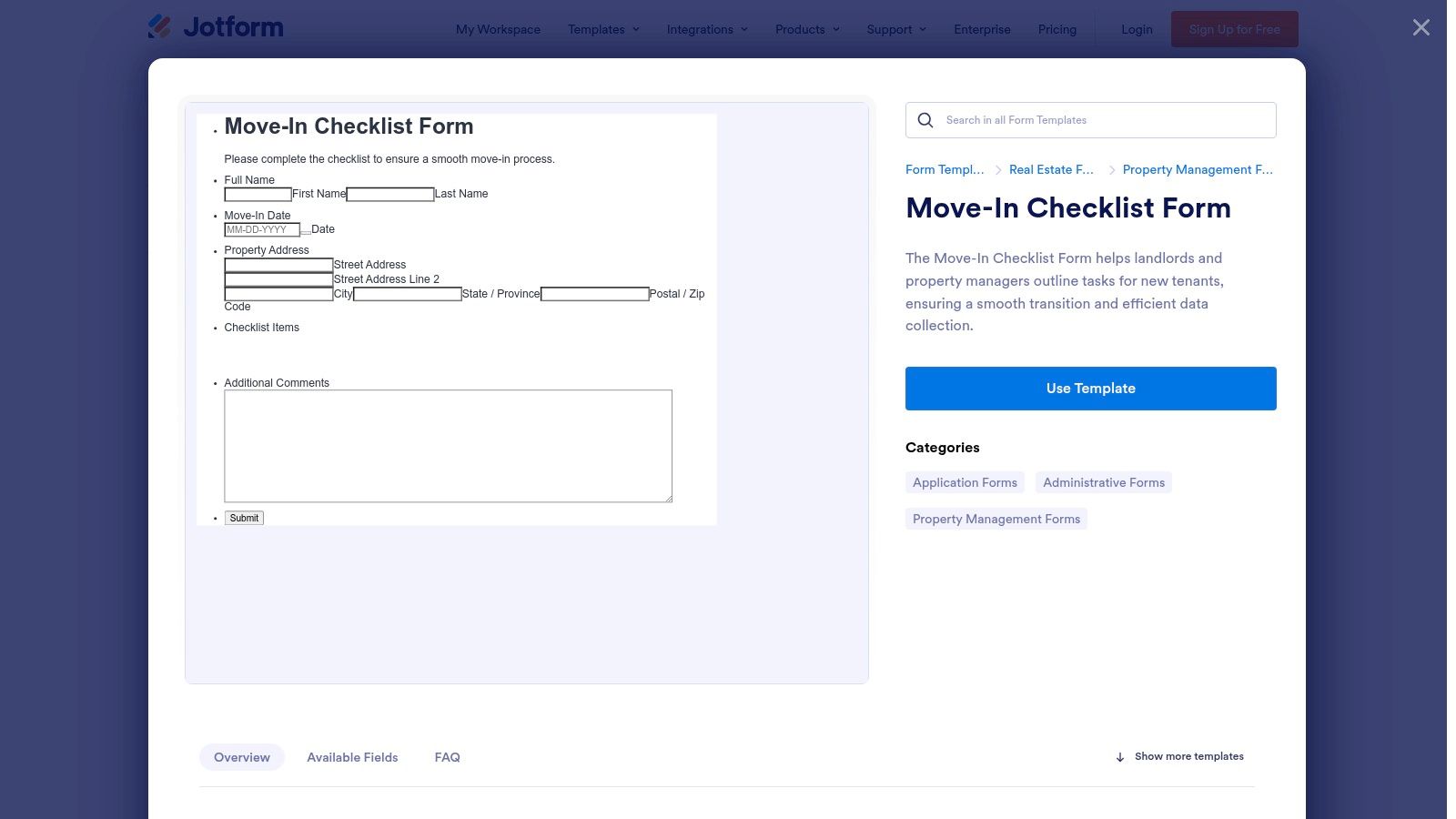Click the search magnifier icon
The width and height of the screenshot is (1456, 819).
coord(925,119)
